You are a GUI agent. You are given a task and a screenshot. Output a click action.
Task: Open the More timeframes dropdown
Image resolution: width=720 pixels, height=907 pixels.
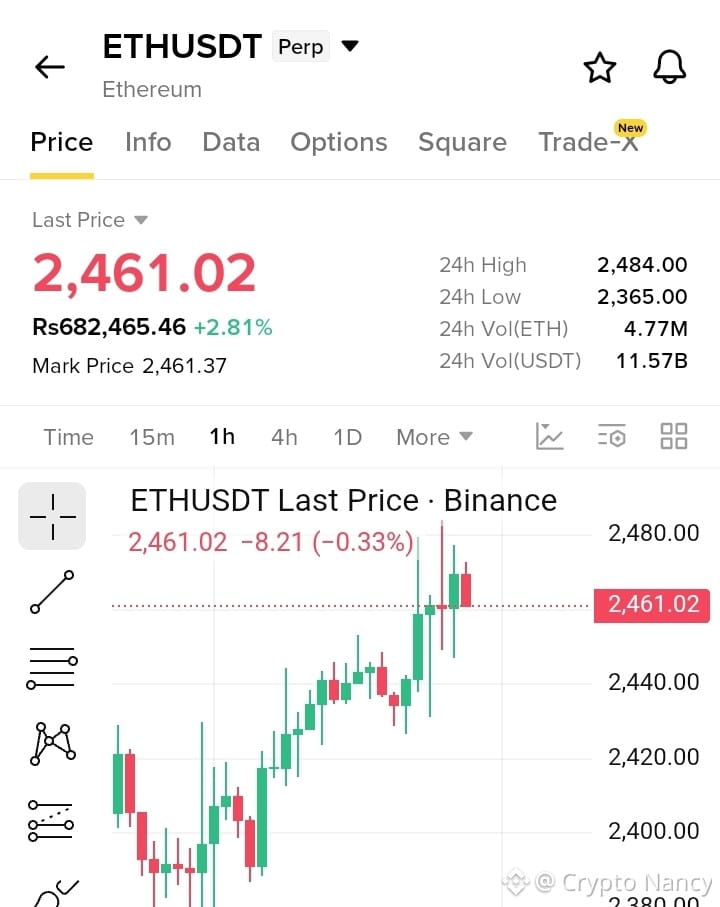pos(434,437)
